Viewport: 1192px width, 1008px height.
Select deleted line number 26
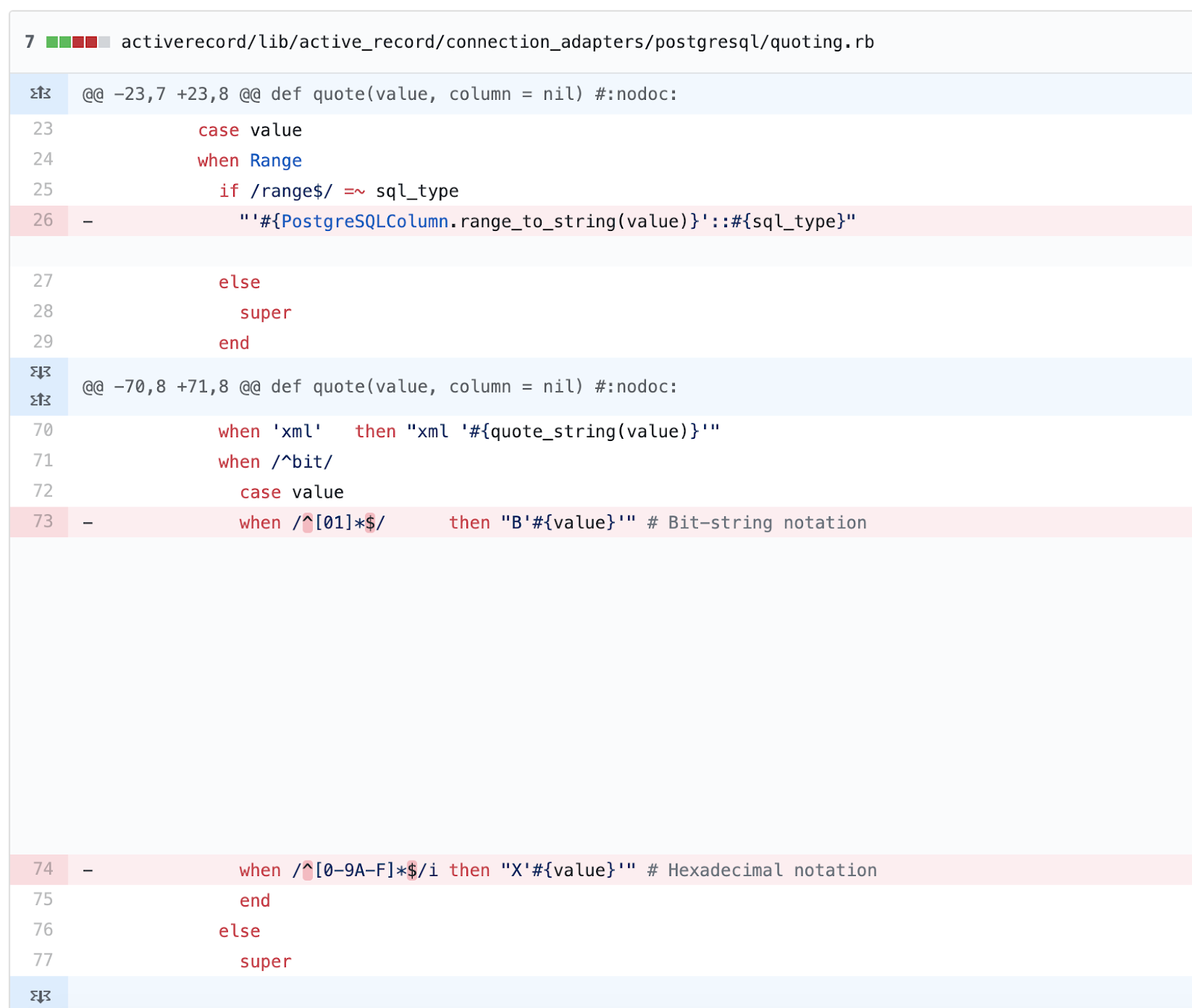(42, 221)
